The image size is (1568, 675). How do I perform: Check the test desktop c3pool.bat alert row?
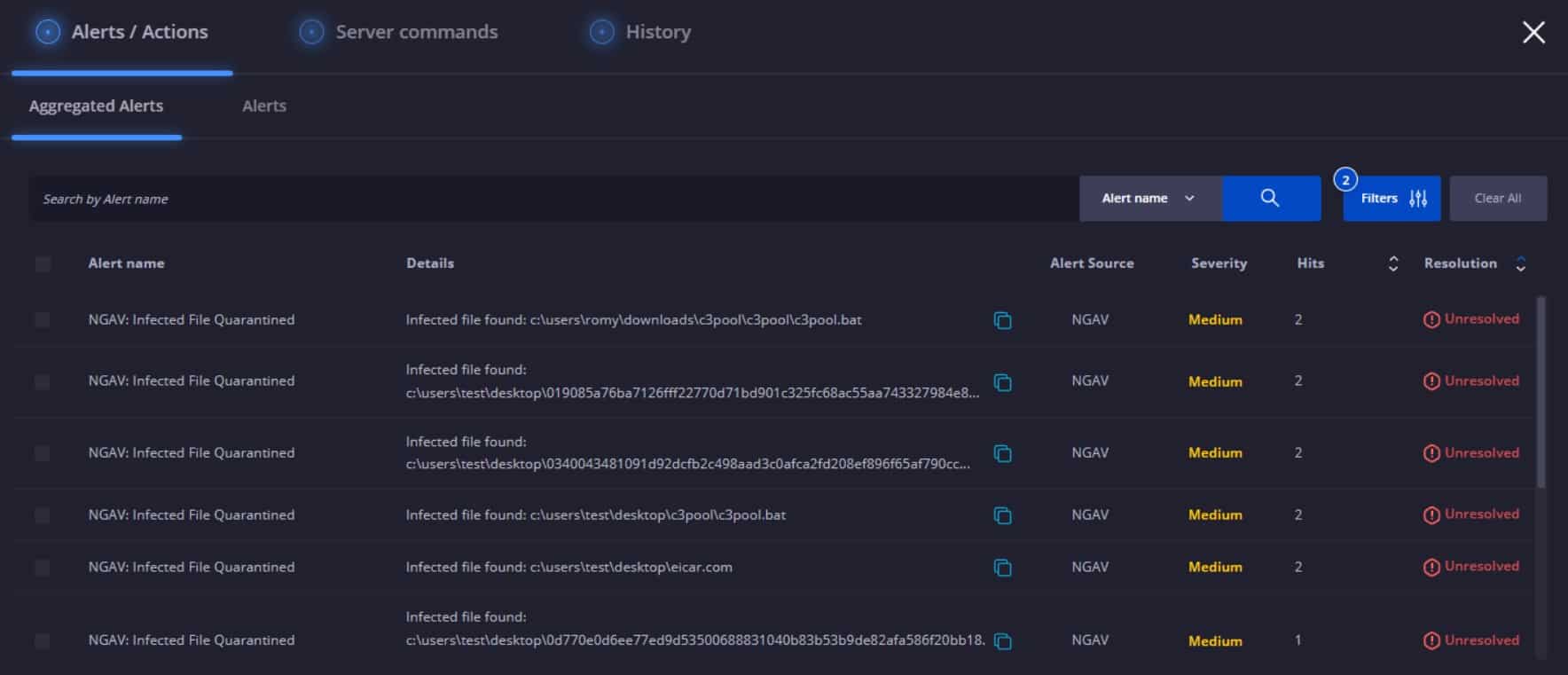pyautogui.click(x=43, y=514)
